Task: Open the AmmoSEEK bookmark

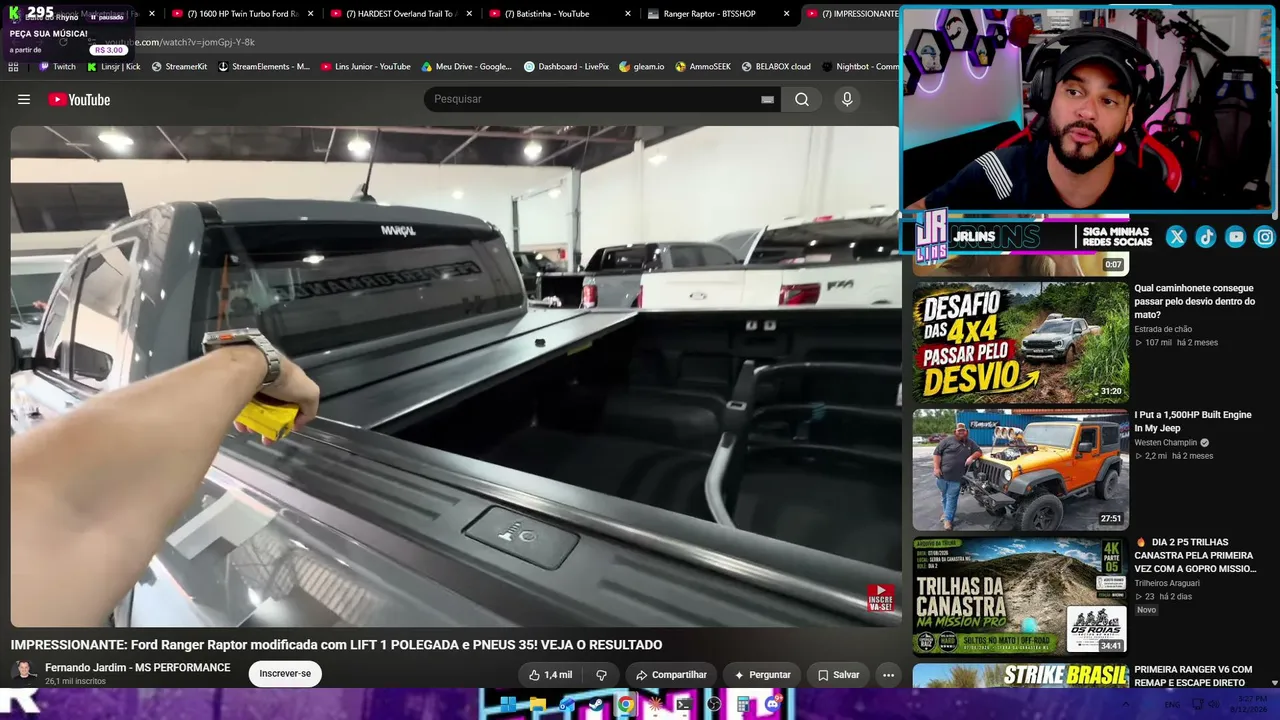Action: pyautogui.click(x=703, y=67)
